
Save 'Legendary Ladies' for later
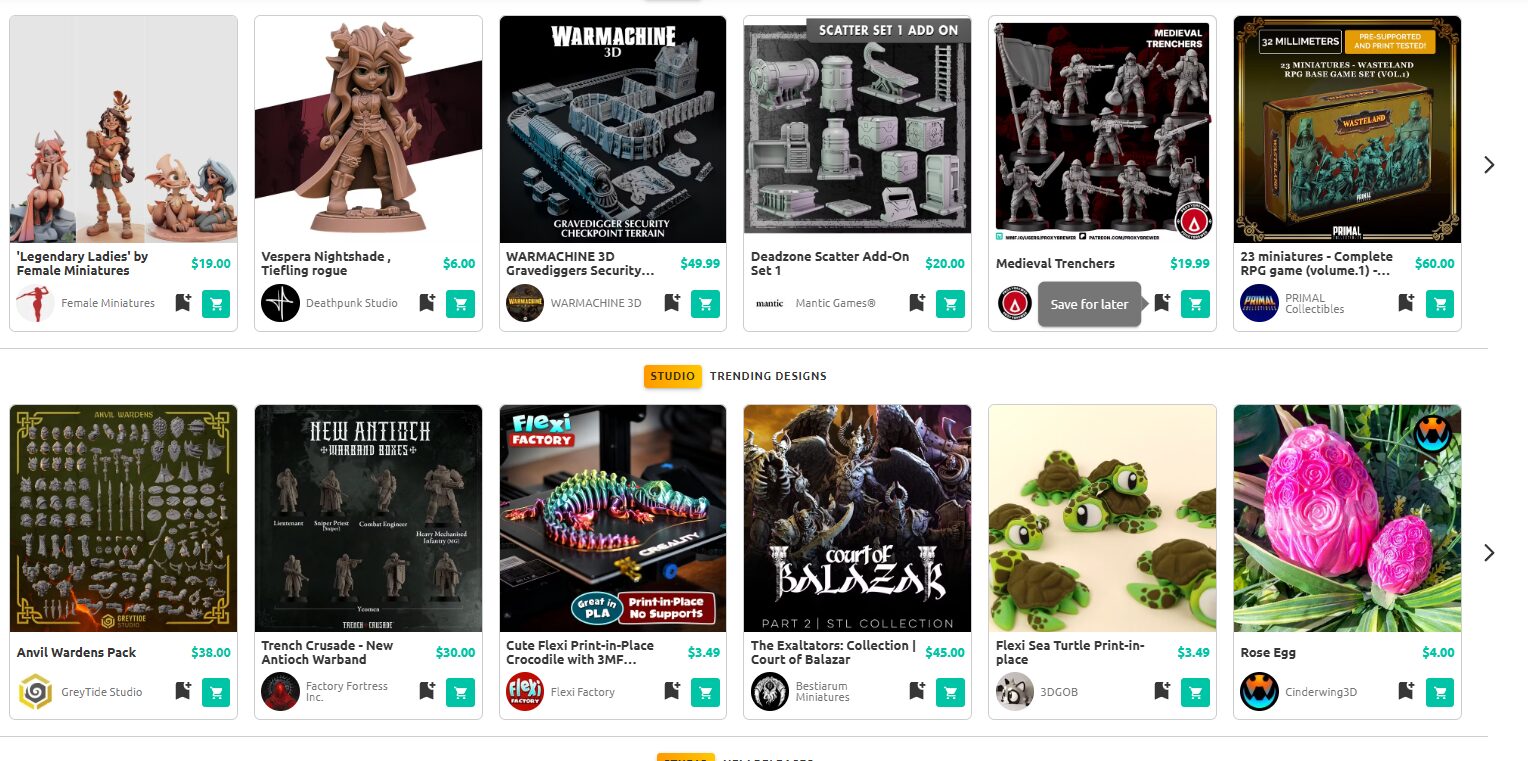(183, 303)
